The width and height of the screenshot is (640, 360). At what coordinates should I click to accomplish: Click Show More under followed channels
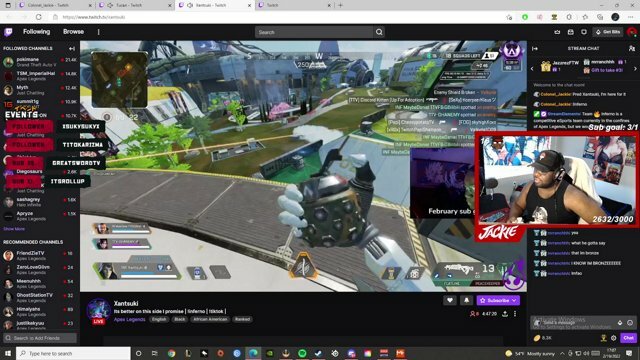pyautogui.click(x=14, y=229)
